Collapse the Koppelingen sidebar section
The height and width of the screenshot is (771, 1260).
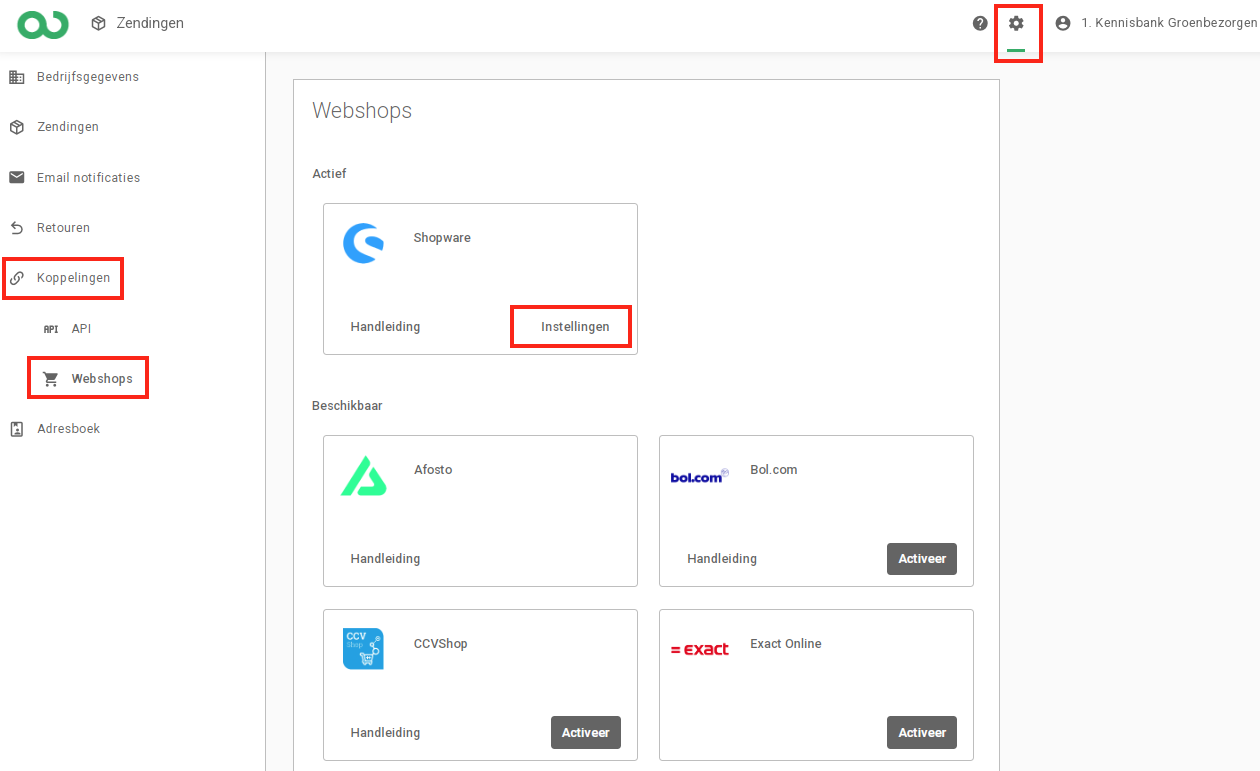click(x=73, y=278)
